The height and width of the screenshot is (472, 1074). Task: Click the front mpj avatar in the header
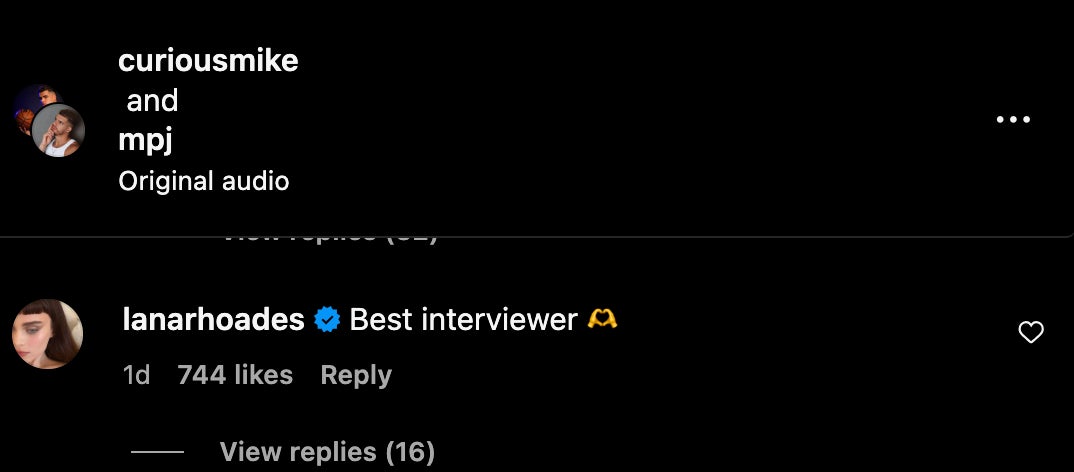[58, 131]
